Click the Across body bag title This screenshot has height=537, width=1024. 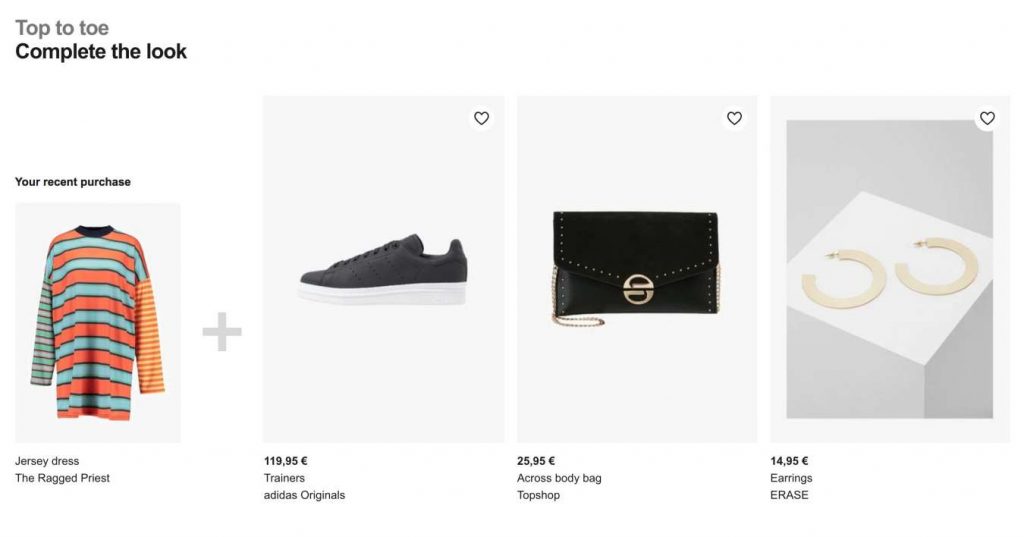click(559, 478)
